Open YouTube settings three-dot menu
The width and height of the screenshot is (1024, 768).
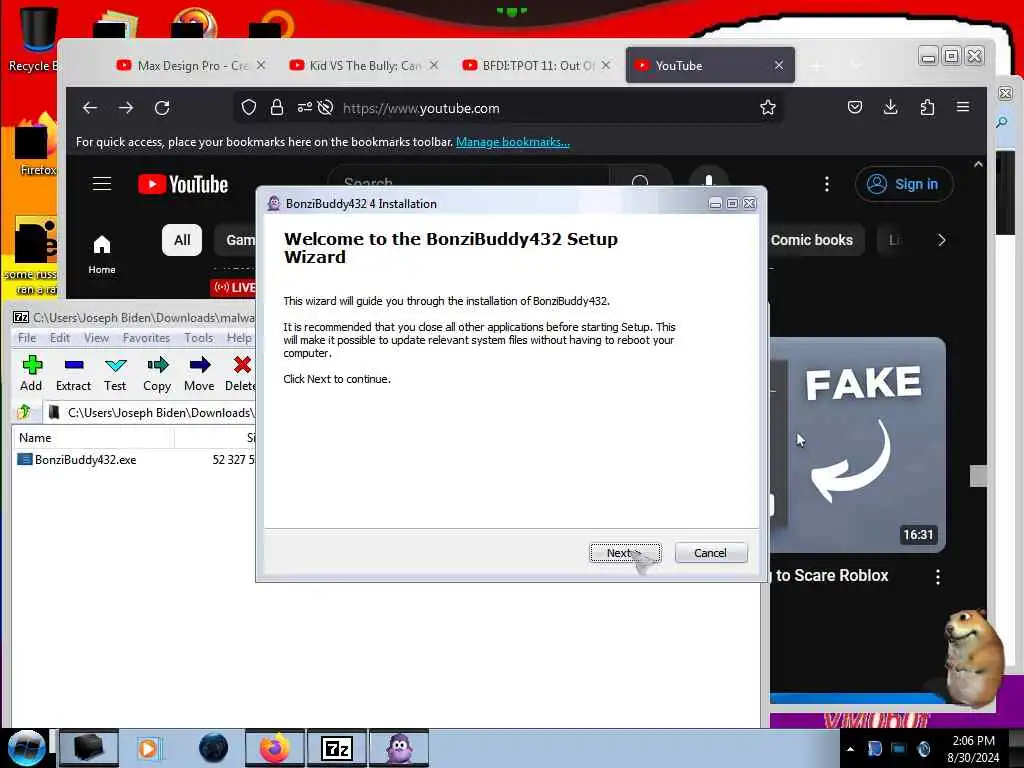pos(827,184)
